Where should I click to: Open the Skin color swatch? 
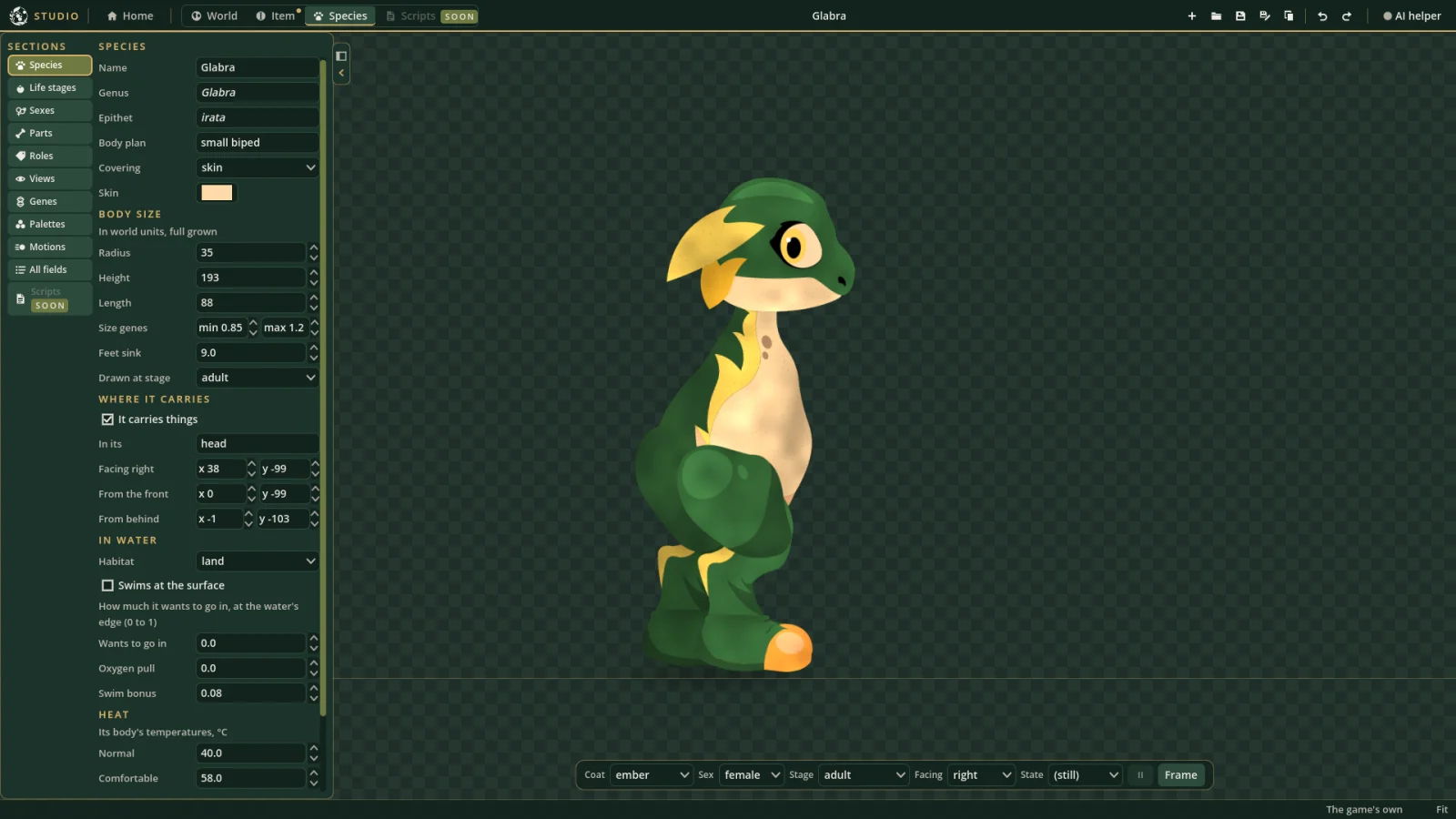(217, 193)
